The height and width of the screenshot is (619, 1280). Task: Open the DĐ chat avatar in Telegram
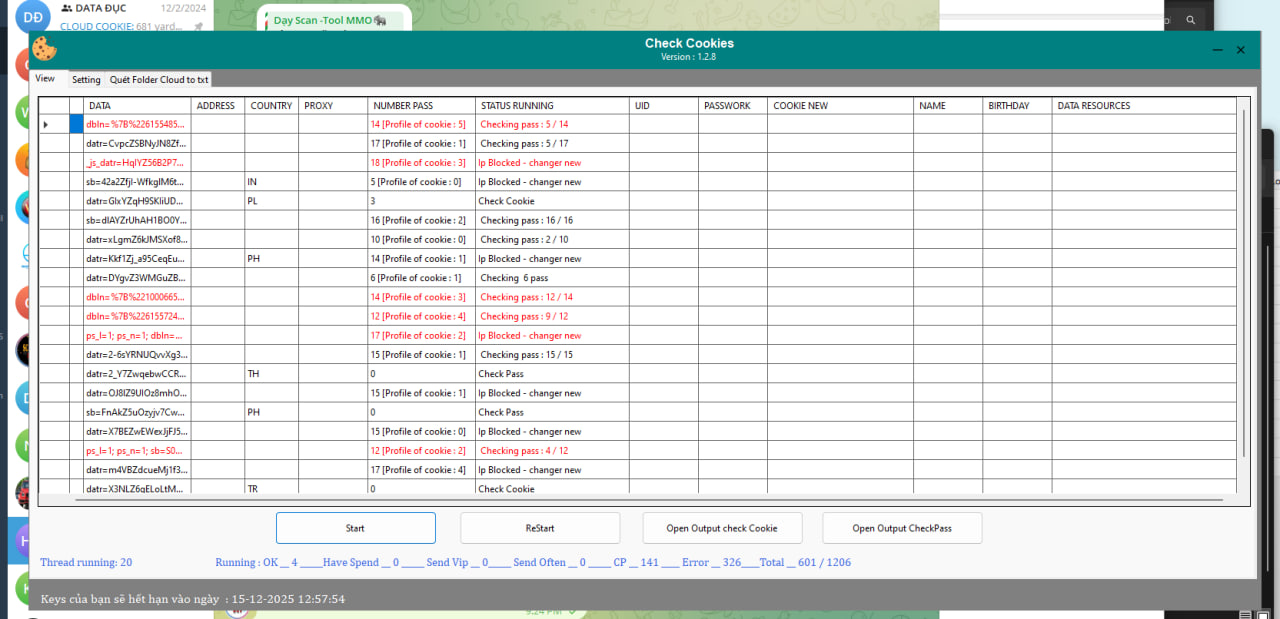pyautogui.click(x=33, y=17)
